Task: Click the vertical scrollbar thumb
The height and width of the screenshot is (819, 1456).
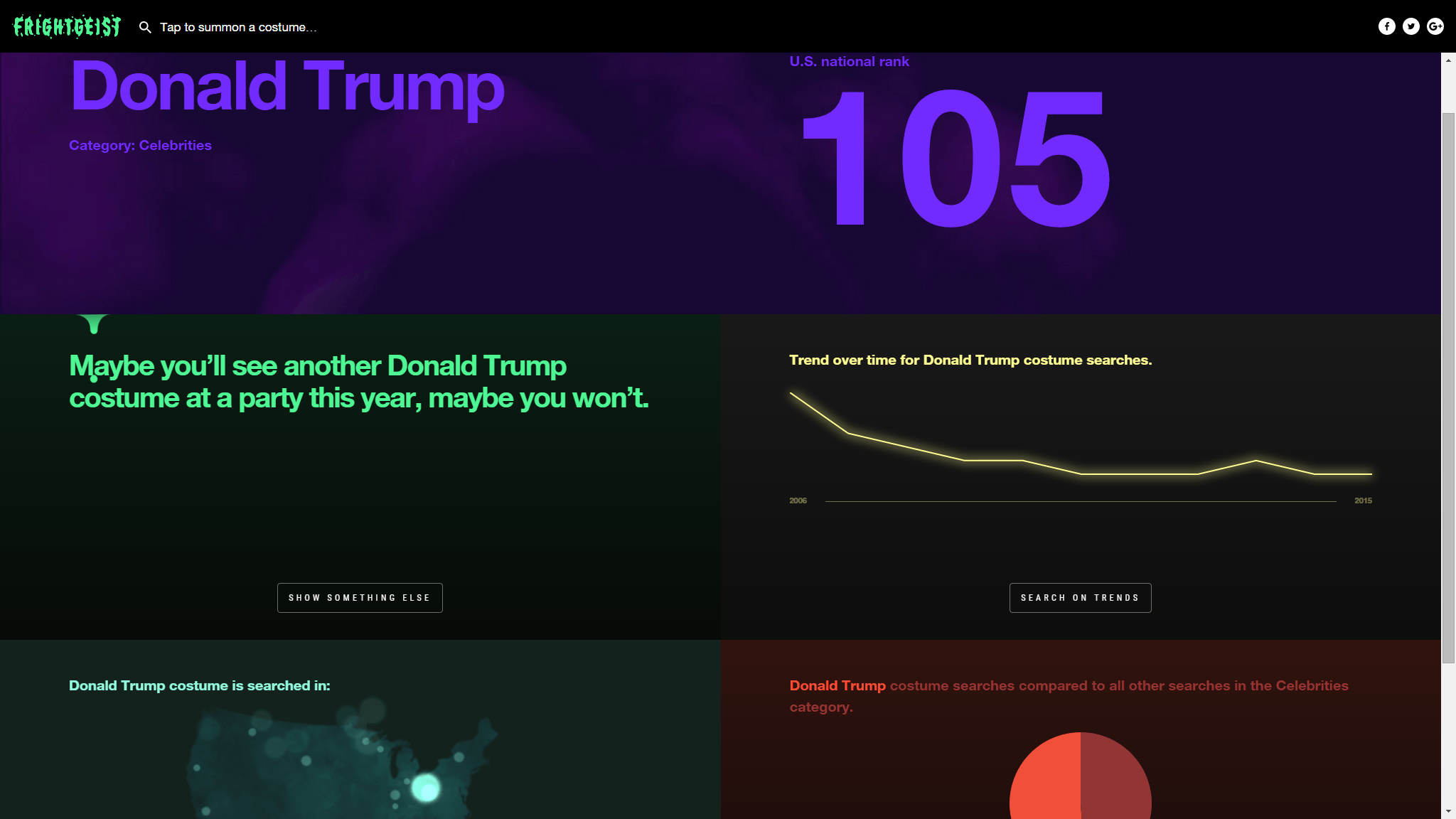Action: (x=1448, y=387)
